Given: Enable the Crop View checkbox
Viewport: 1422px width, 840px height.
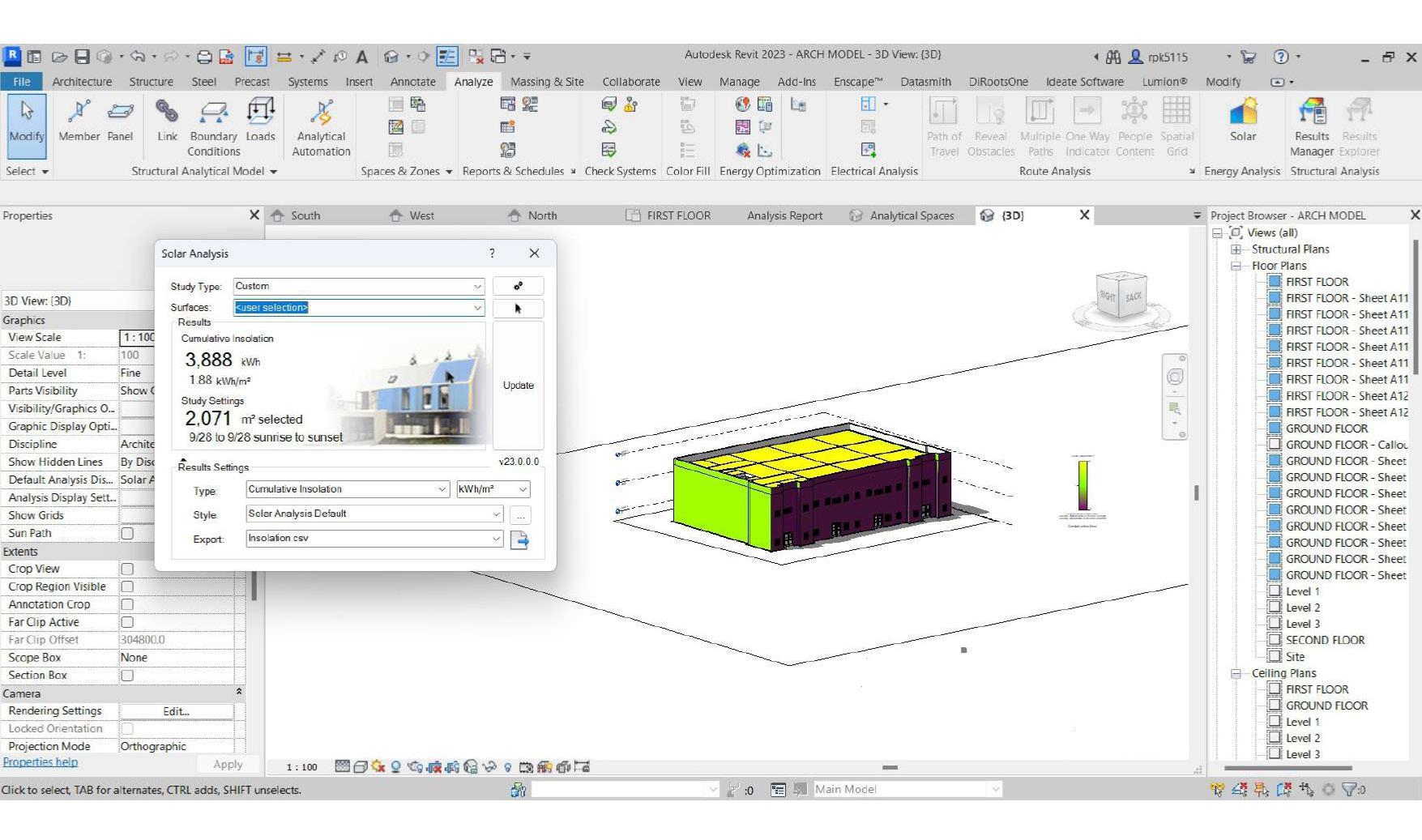Looking at the screenshot, I should tap(127, 569).
